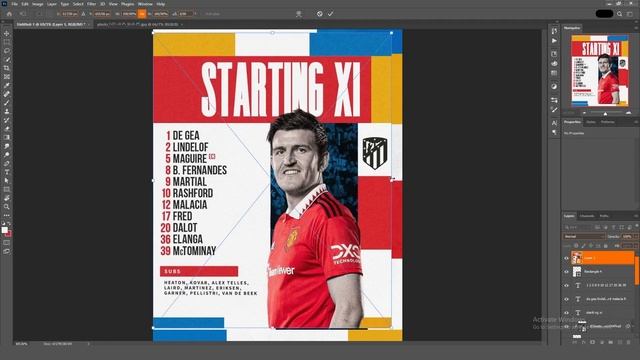Toggle maintain aspect ratio link

click(x=142, y=14)
